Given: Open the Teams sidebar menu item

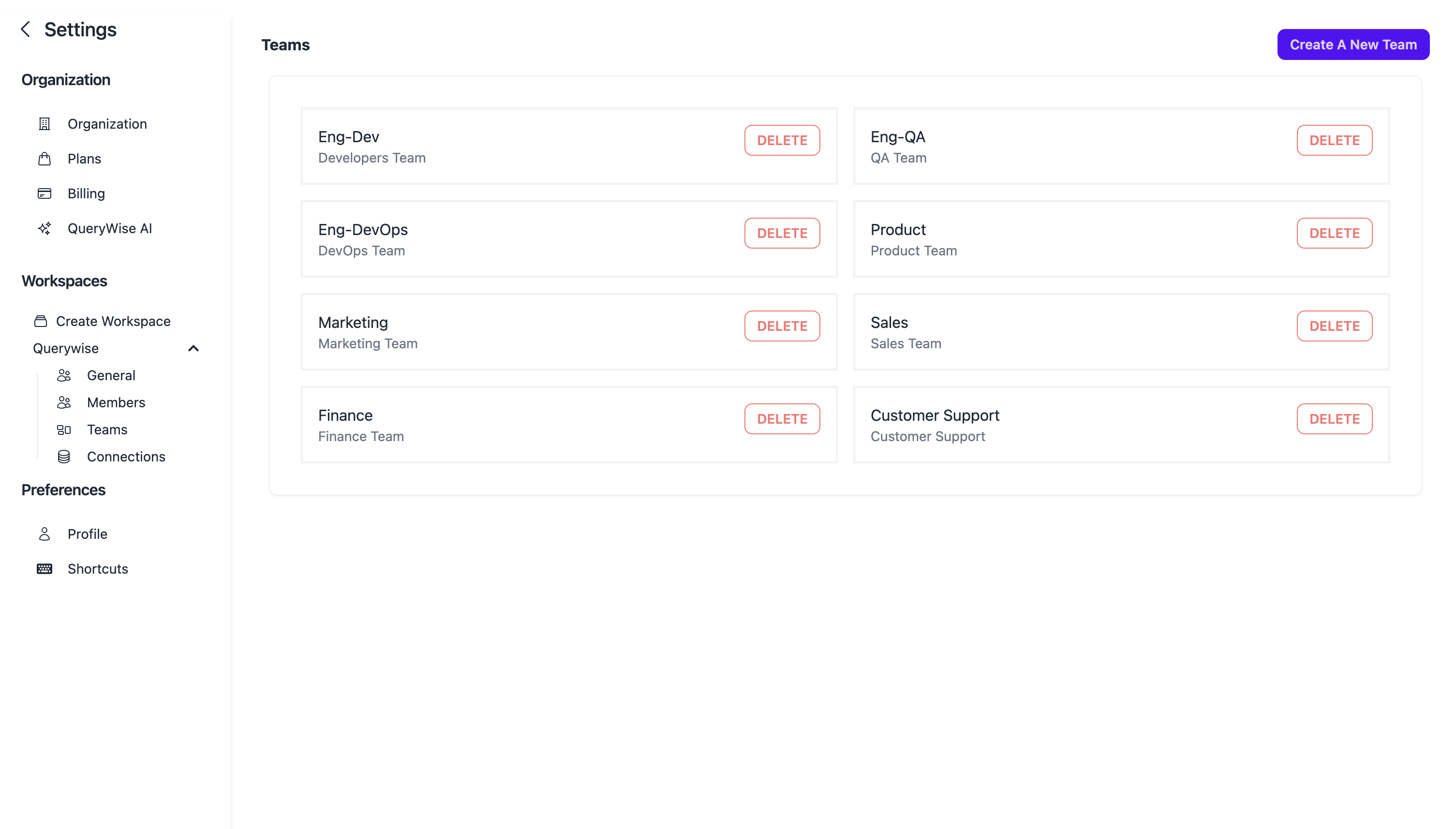Looking at the screenshot, I should [107, 430].
